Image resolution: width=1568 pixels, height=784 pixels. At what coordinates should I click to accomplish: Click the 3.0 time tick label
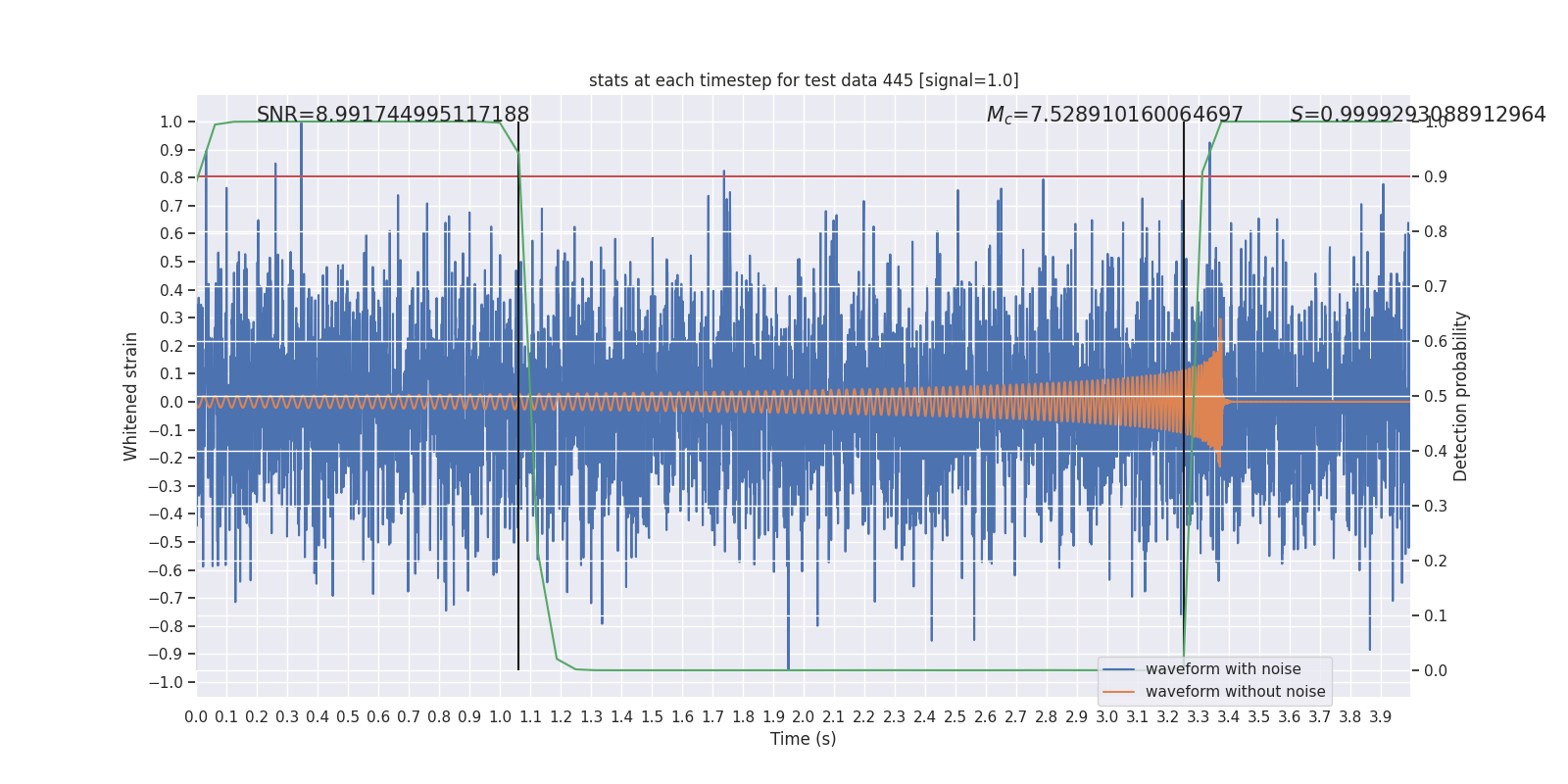tap(1107, 716)
